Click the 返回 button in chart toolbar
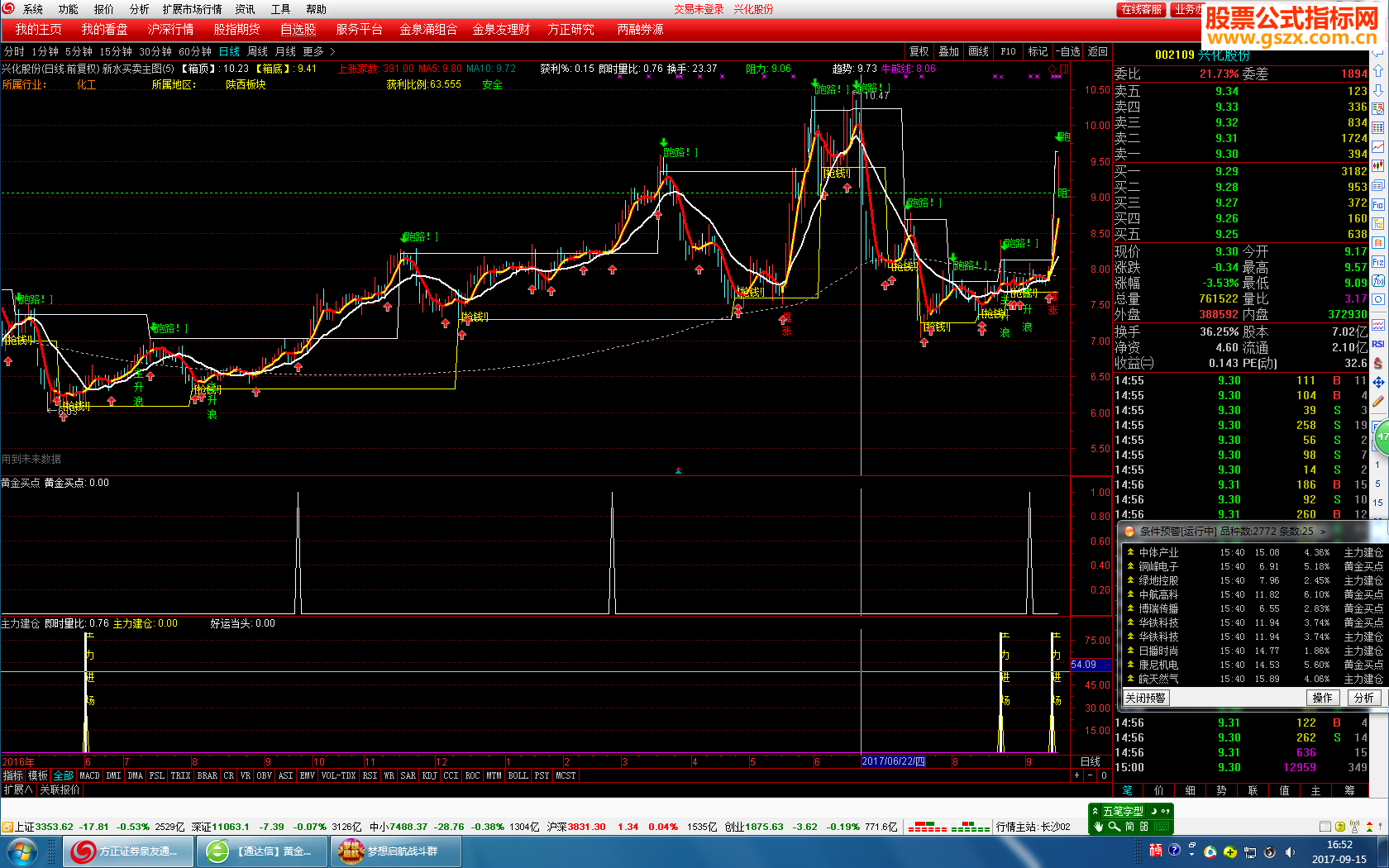Screen dimensions: 1389x868 (1097, 51)
